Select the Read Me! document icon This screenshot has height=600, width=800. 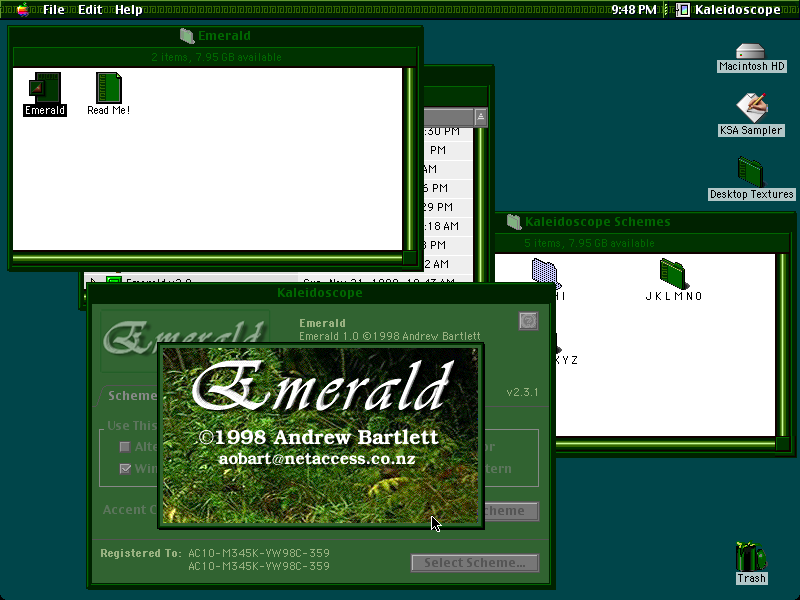(x=109, y=87)
